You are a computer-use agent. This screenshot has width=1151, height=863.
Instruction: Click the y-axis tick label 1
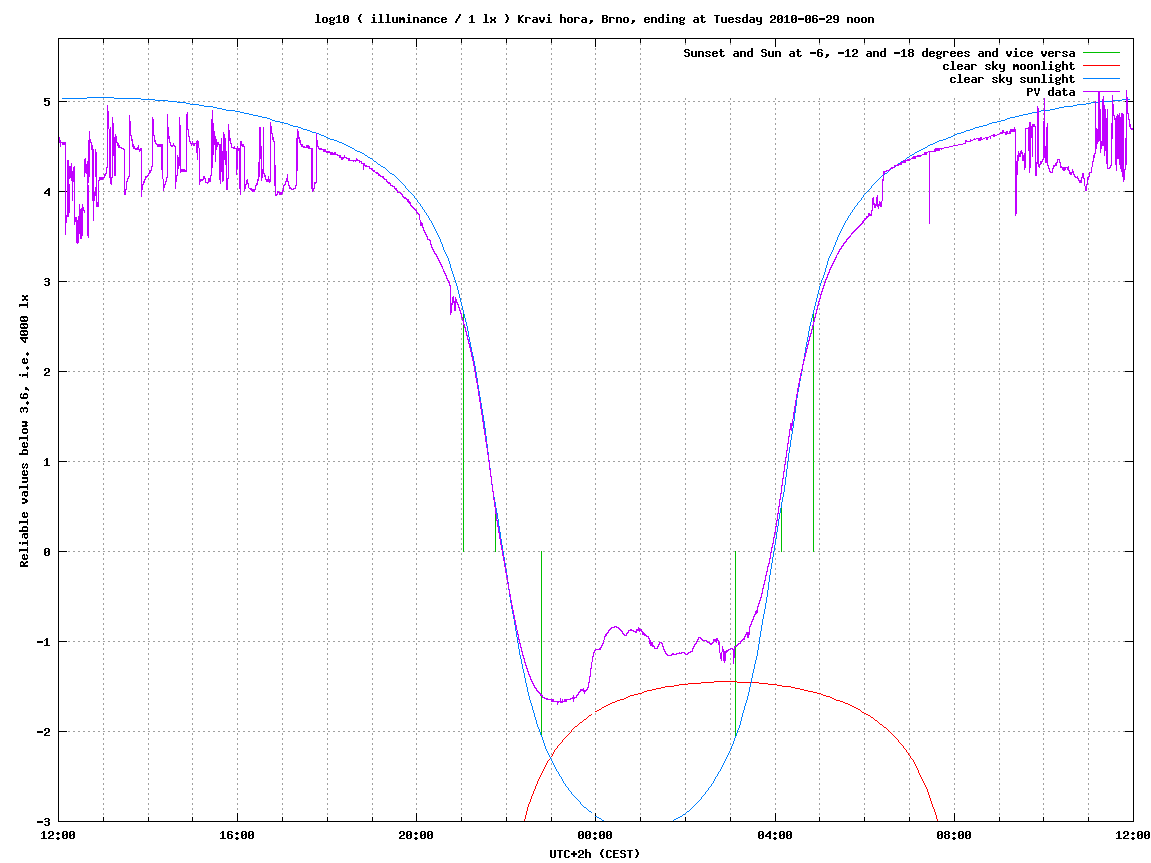click(x=47, y=462)
